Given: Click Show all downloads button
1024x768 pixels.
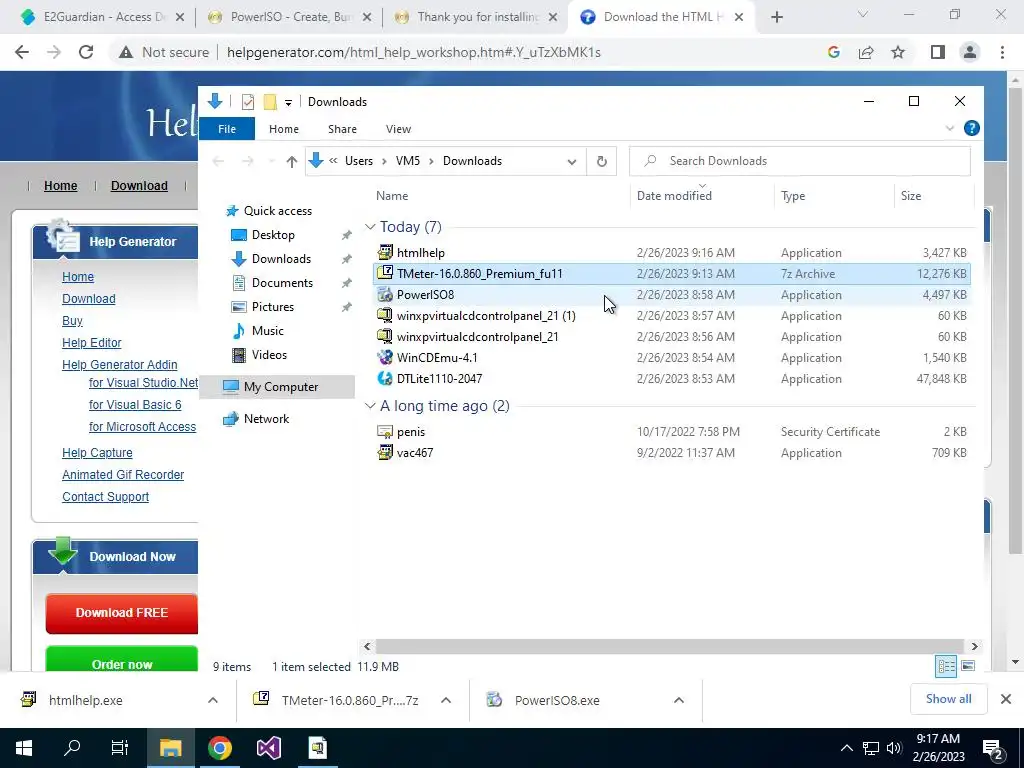Looking at the screenshot, I should 948,699.
